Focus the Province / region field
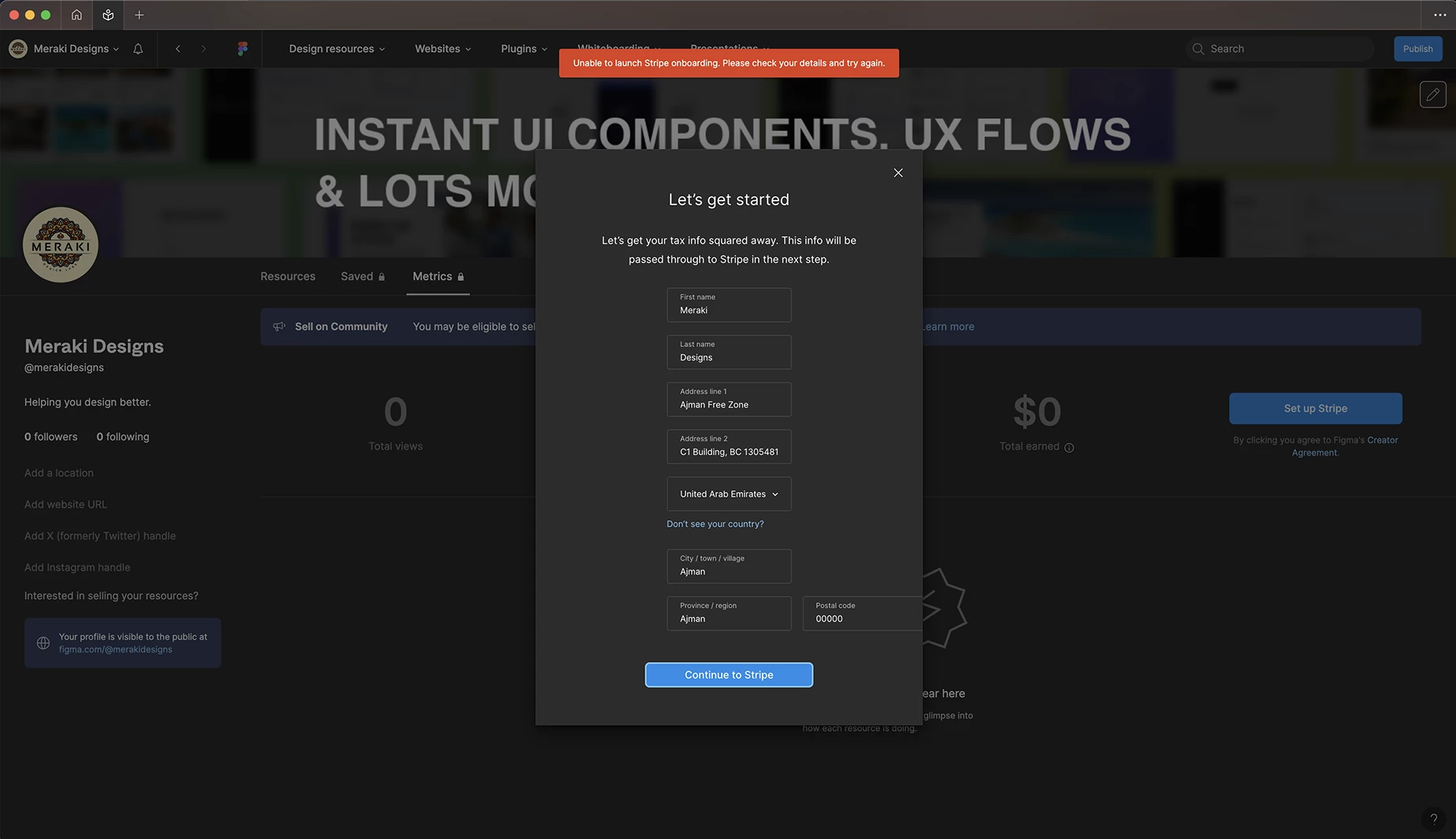The width and height of the screenshot is (1456, 839). [729, 613]
